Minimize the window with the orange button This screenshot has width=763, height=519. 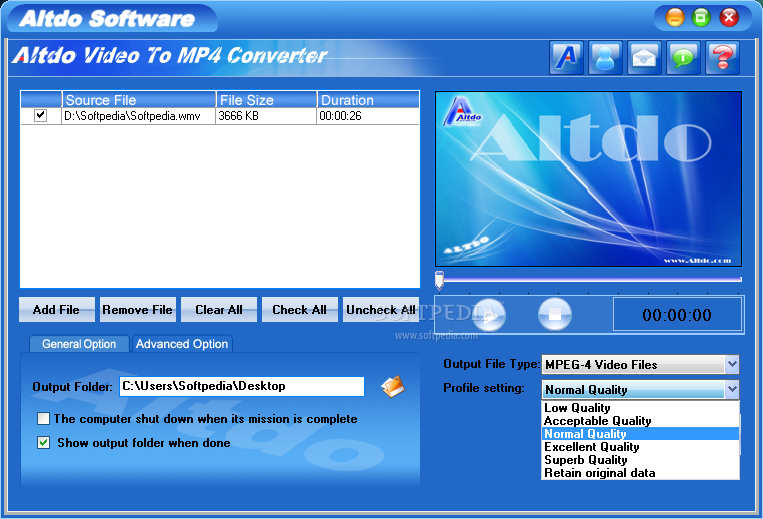coord(674,18)
